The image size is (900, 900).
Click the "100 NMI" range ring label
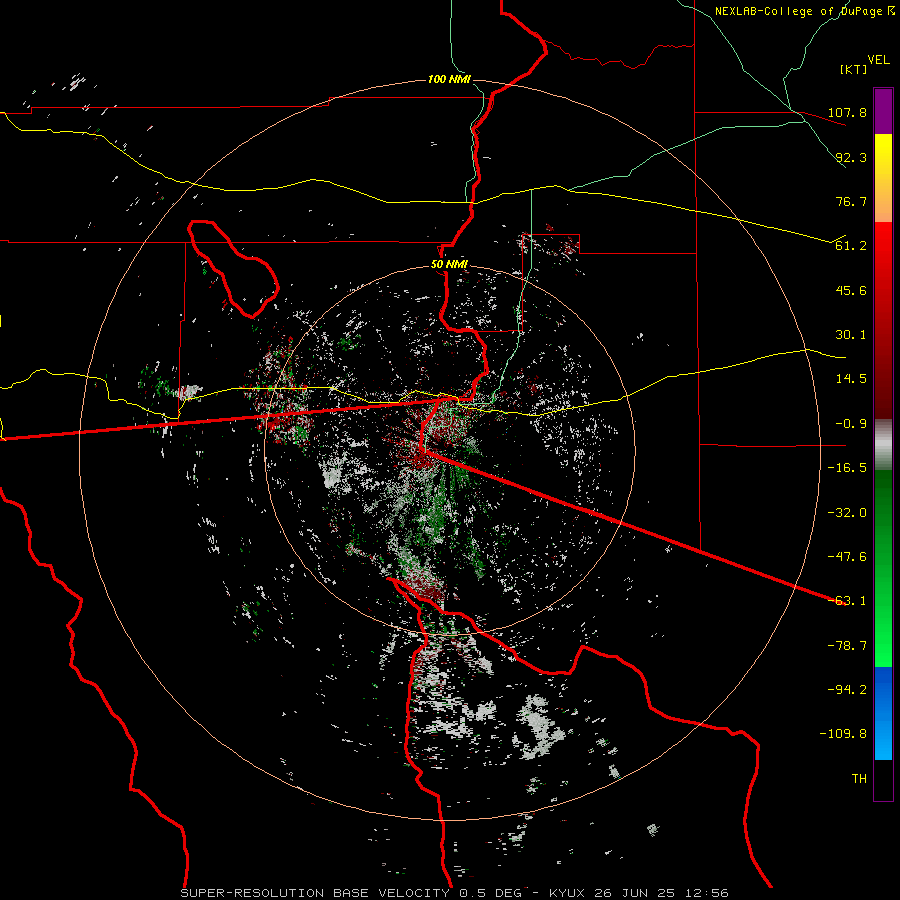[x=449, y=79]
